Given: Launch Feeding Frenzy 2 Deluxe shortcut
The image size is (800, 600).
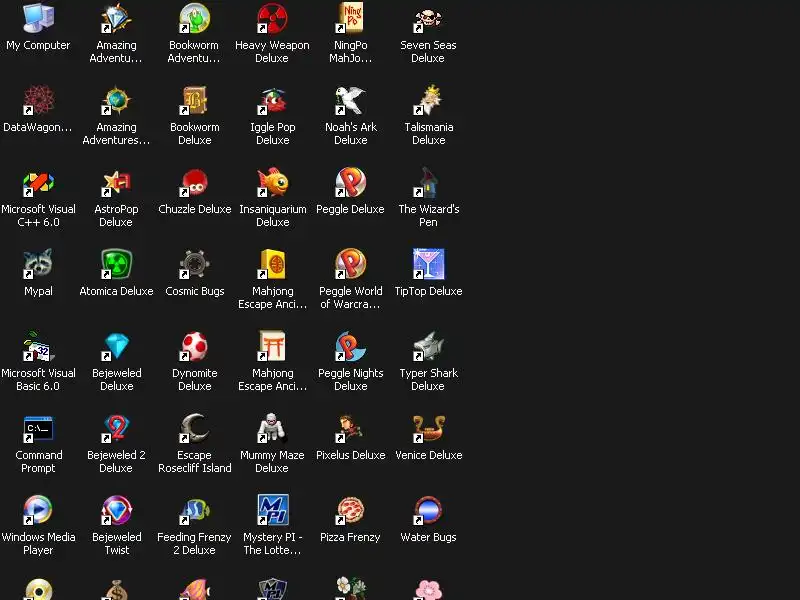Looking at the screenshot, I should (194, 510).
